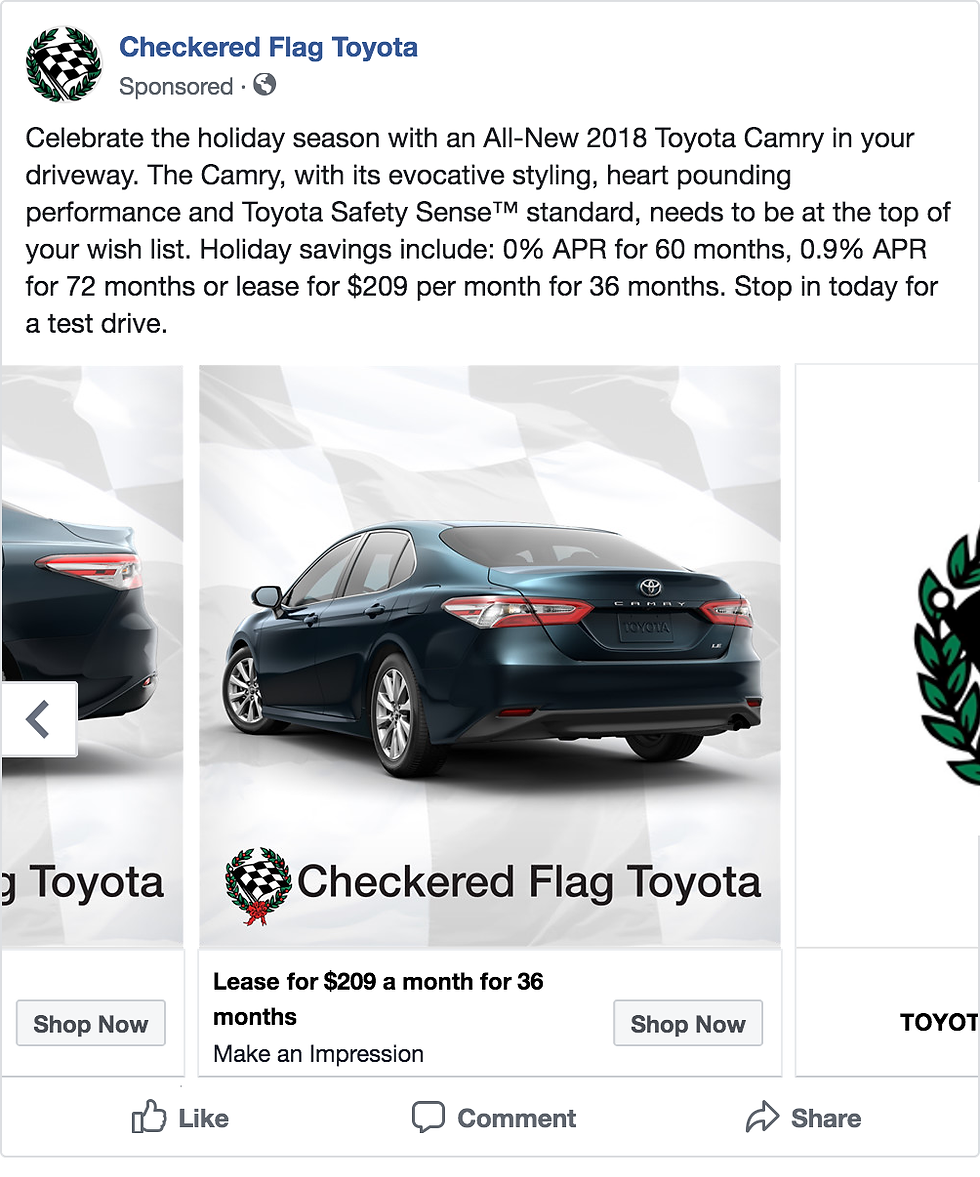The image size is (980, 1177).
Task: Click the curved arrow Share icon
Action: pyautogui.click(x=762, y=1117)
